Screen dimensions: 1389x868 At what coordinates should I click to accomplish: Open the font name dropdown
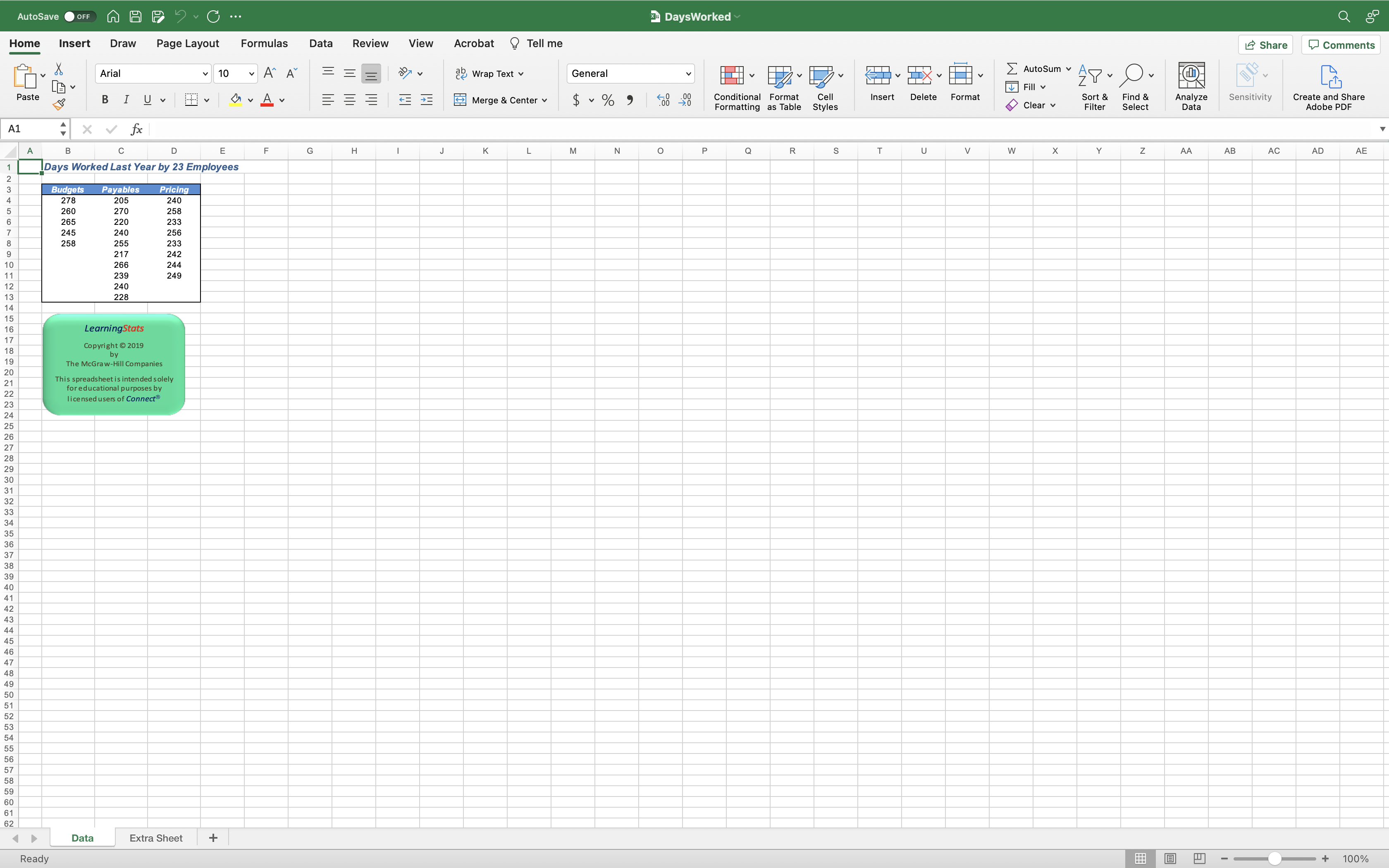[x=205, y=74]
